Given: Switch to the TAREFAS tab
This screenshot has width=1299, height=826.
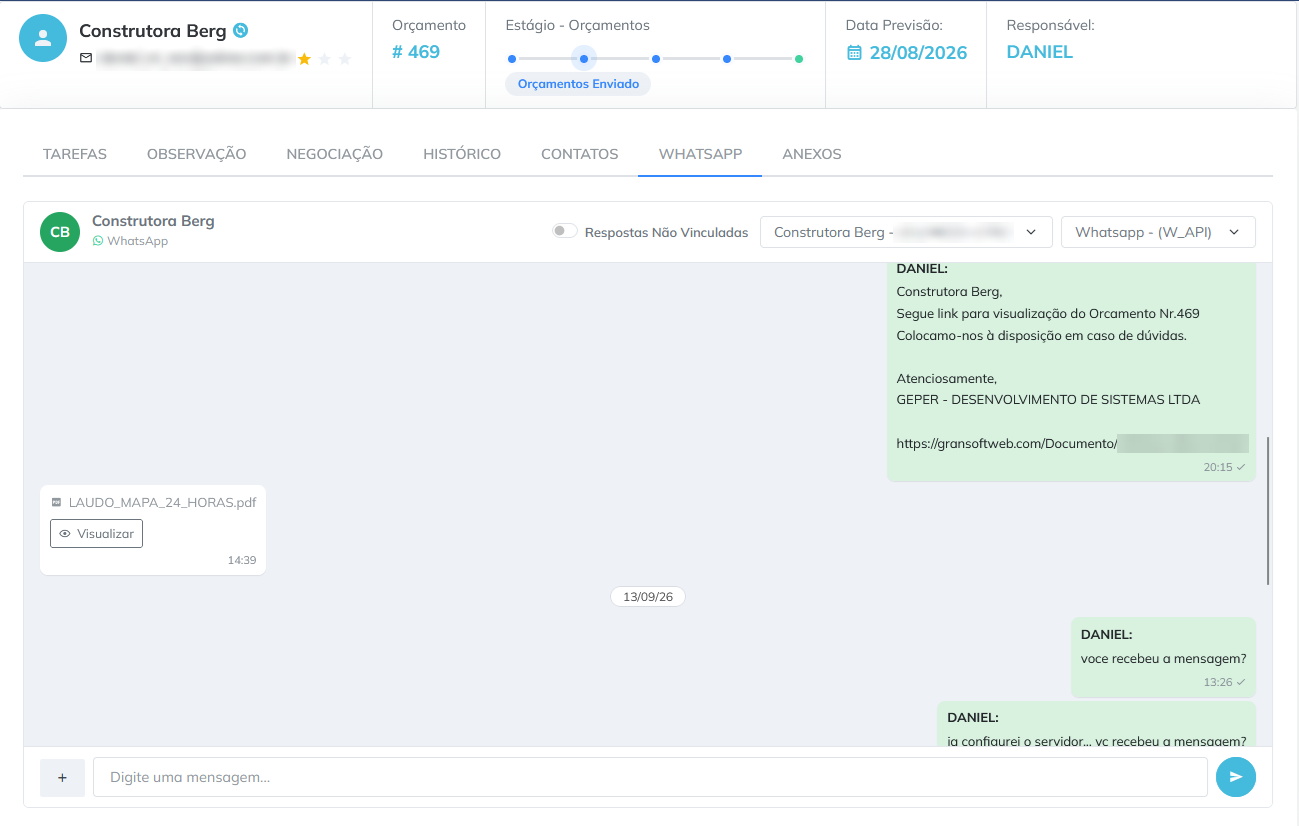Looking at the screenshot, I should tap(75, 154).
